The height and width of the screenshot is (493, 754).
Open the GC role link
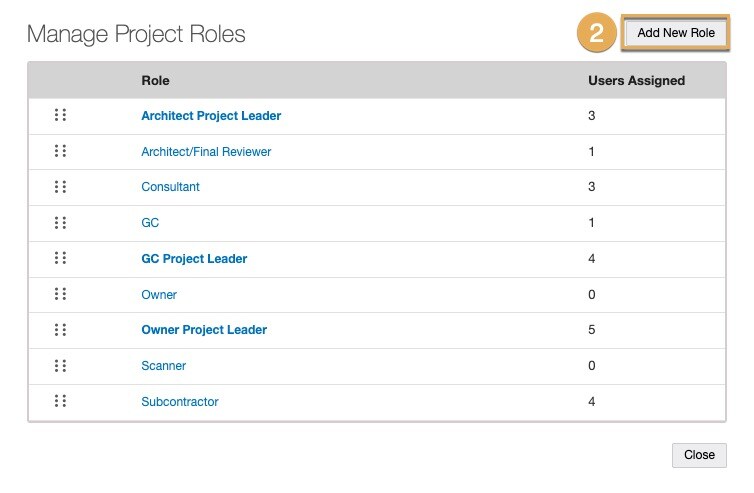pyautogui.click(x=150, y=223)
